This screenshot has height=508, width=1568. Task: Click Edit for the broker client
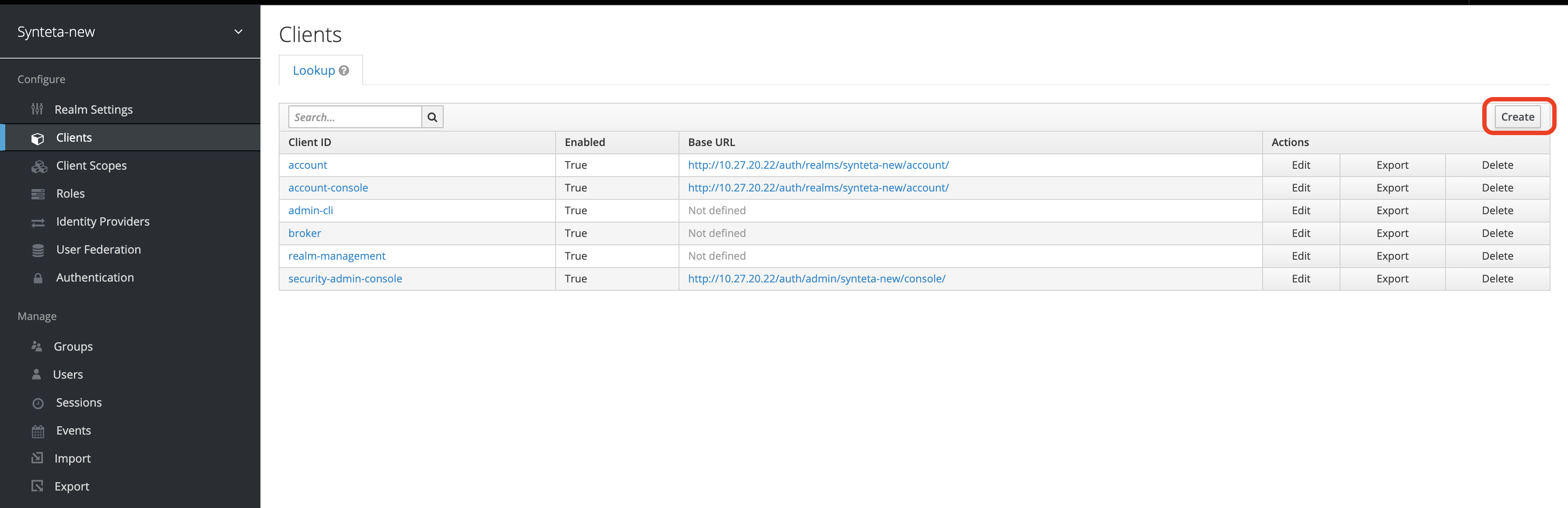point(1301,233)
